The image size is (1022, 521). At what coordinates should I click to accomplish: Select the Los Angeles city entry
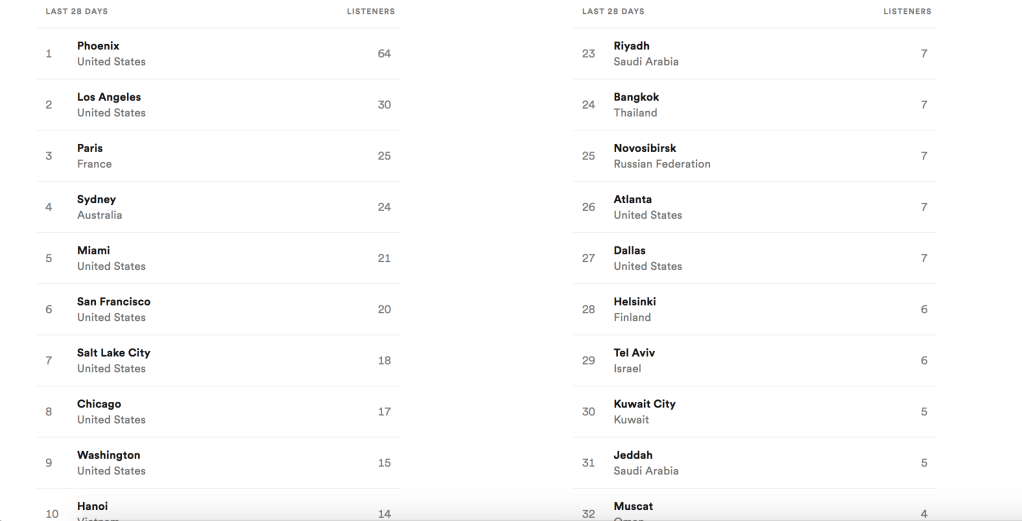tap(218, 105)
